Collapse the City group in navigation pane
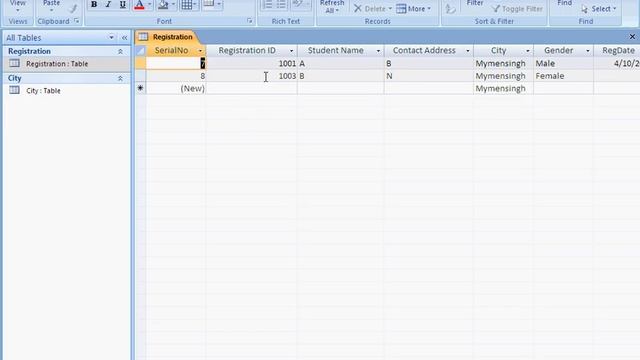Image resolution: width=640 pixels, height=360 pixels. [120, 78]
